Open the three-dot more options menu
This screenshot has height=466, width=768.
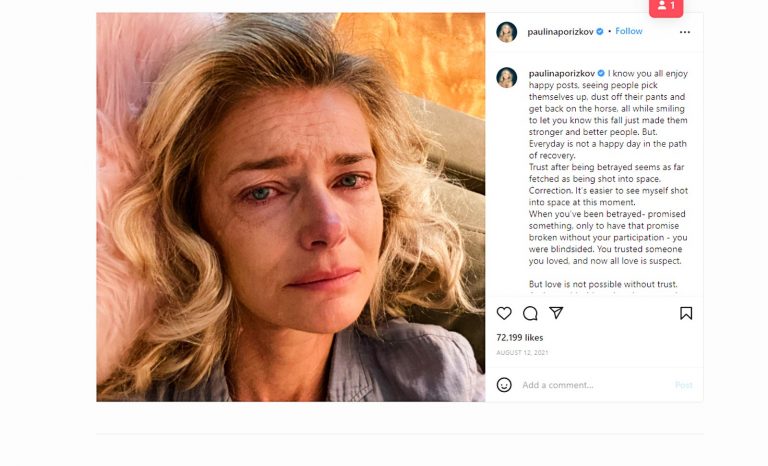coord(685,32)
